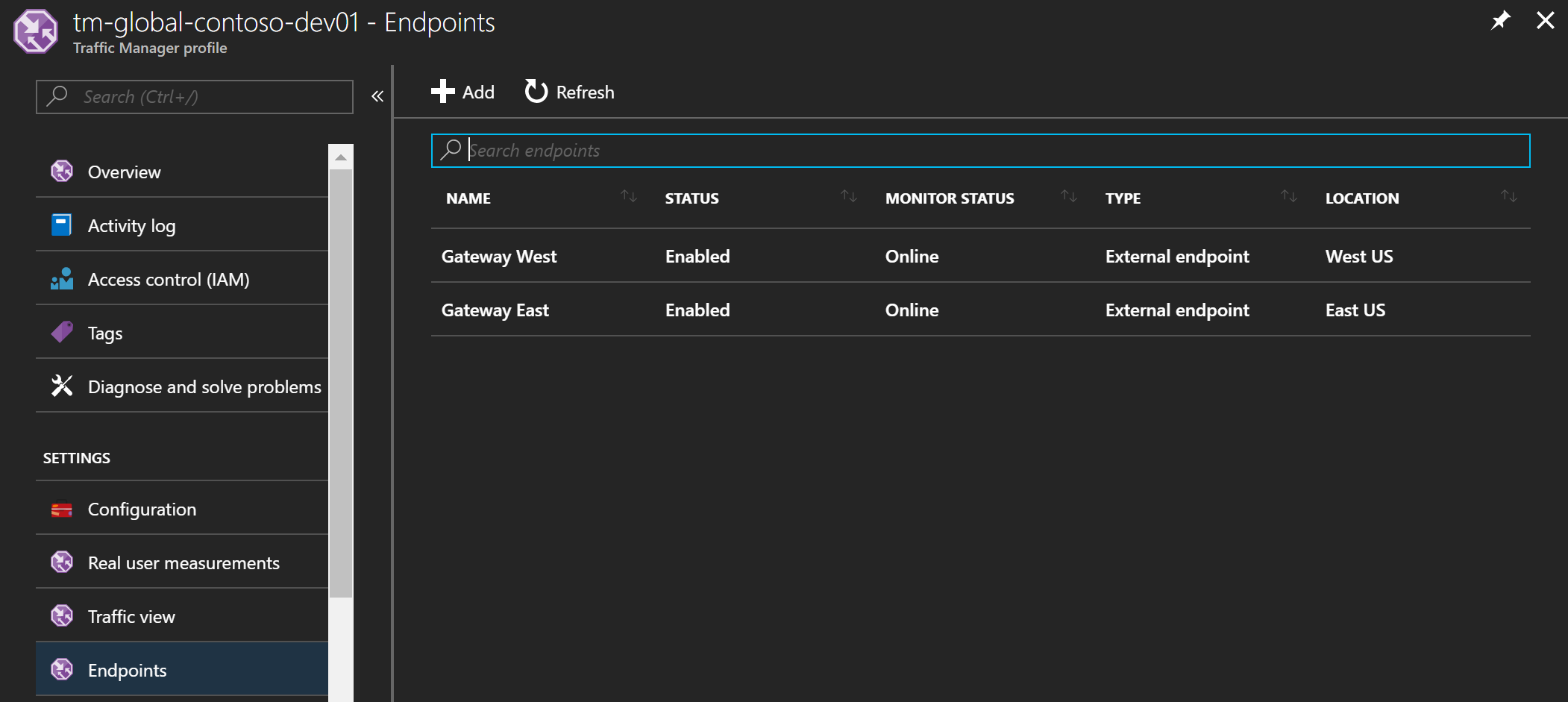Click External endpoint in Gateway West row

(1177, 257)
